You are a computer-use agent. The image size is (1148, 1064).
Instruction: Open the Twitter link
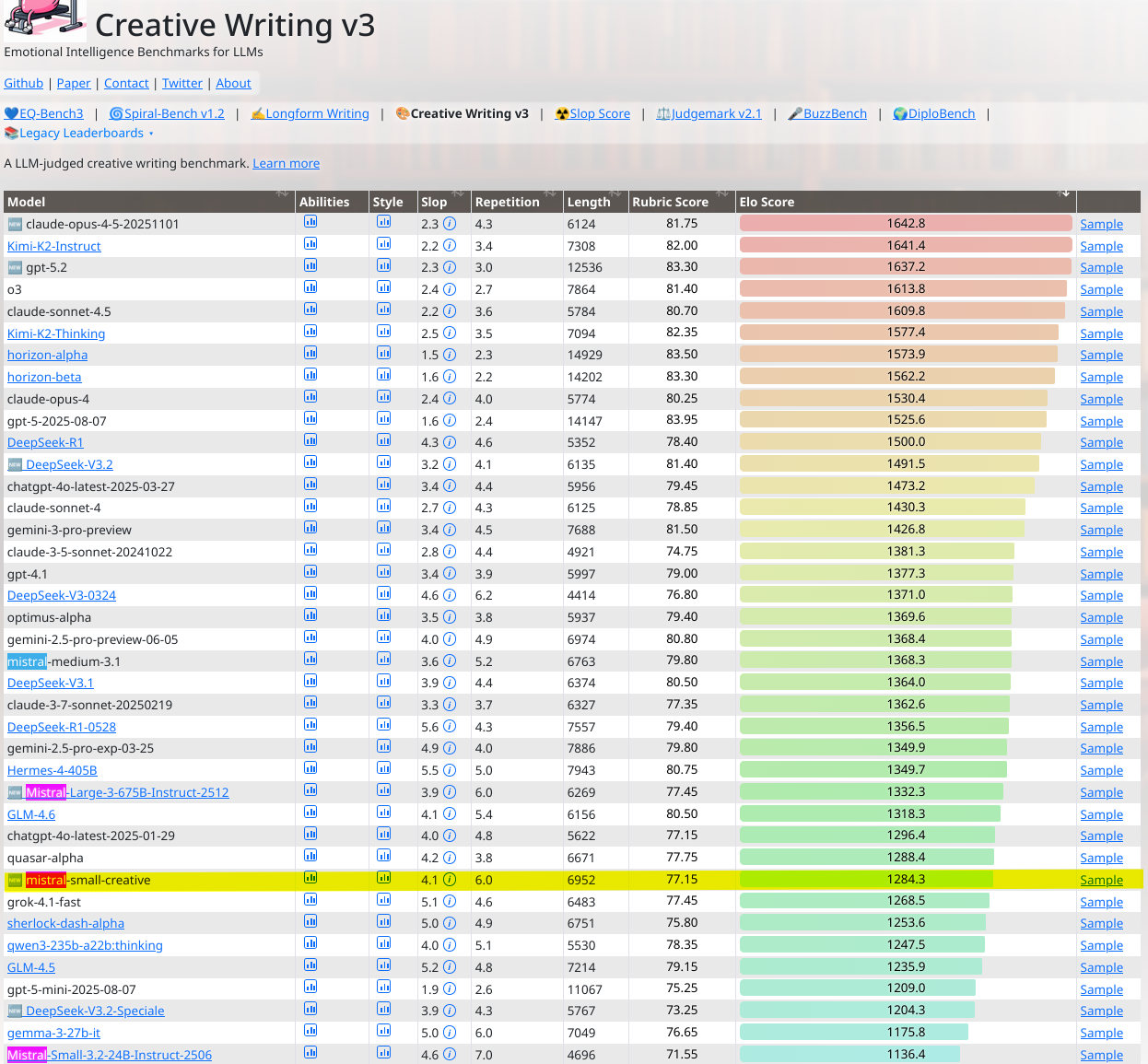click(x=182, y=84)
